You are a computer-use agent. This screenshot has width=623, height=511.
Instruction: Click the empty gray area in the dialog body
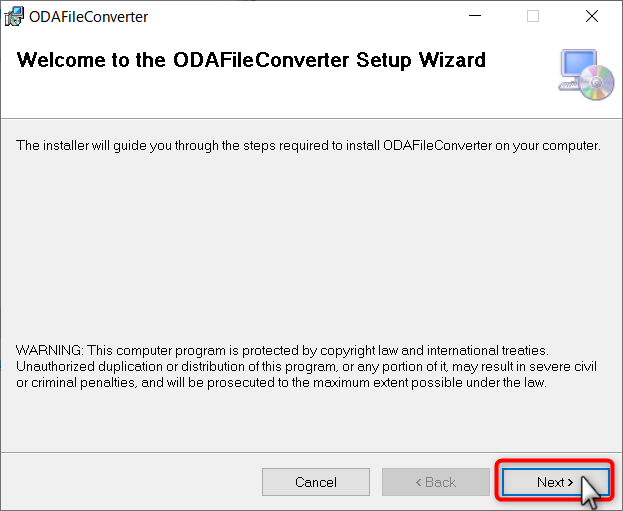(x=310, y=246)
